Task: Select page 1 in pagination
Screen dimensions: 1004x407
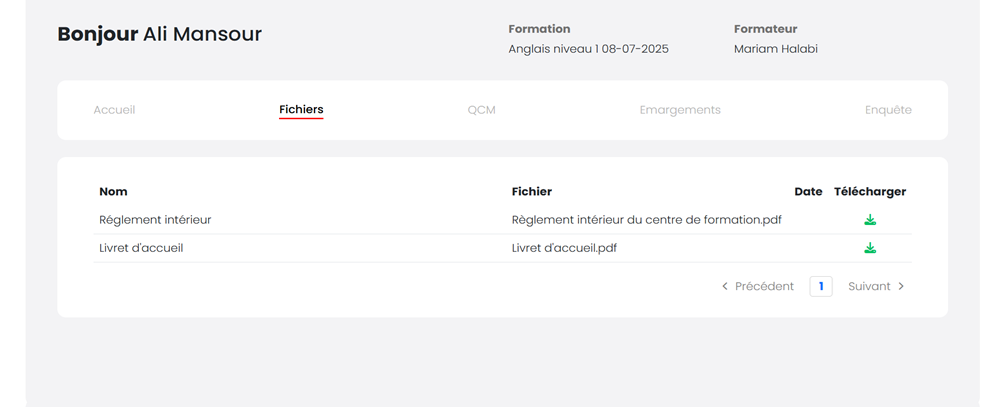Action: point(821,286)
